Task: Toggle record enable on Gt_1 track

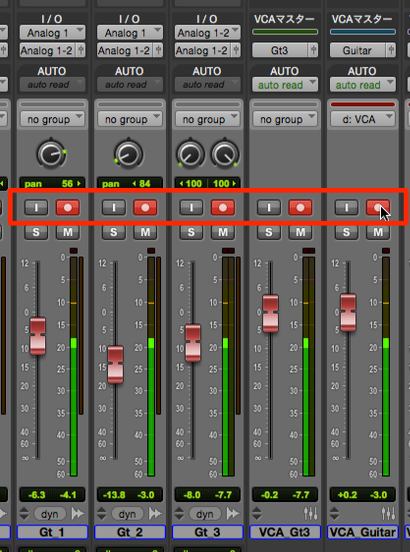Action: click(x=68, y=207)
